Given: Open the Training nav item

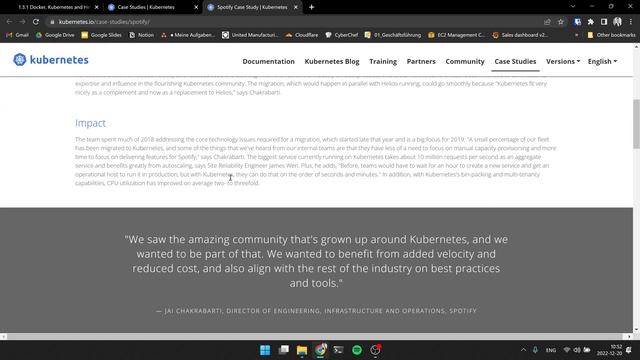Looking at the screenshot, I should (383, 62).
